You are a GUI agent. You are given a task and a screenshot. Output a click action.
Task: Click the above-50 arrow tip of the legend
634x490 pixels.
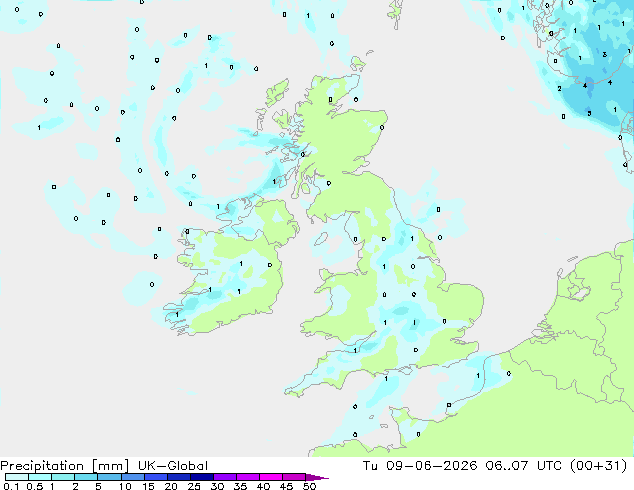pyautogui.click(x=317, y=477)
